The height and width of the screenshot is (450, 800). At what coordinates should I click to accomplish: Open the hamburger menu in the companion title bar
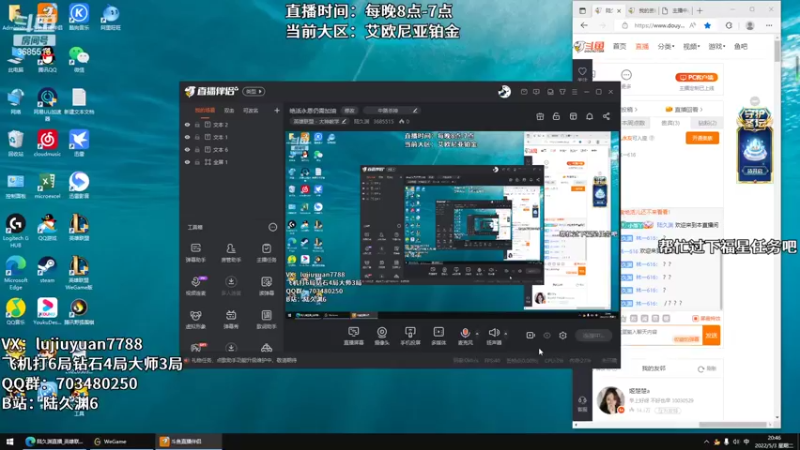[574, 92]
